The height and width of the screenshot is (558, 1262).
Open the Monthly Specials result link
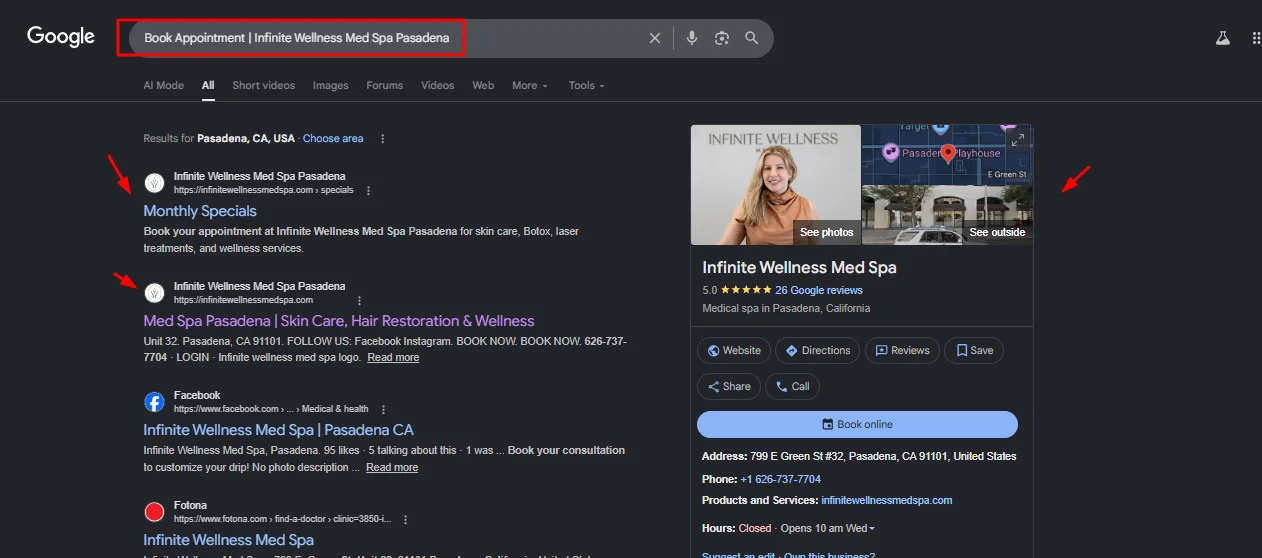200,211
